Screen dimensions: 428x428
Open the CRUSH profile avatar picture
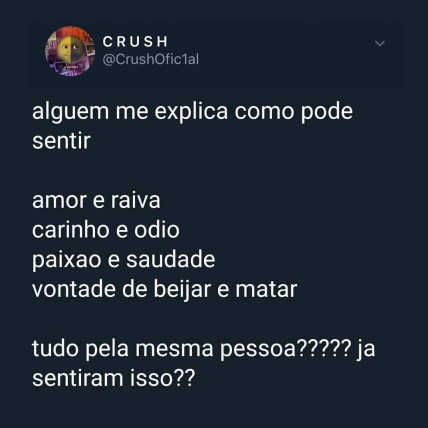coord(70,51)
